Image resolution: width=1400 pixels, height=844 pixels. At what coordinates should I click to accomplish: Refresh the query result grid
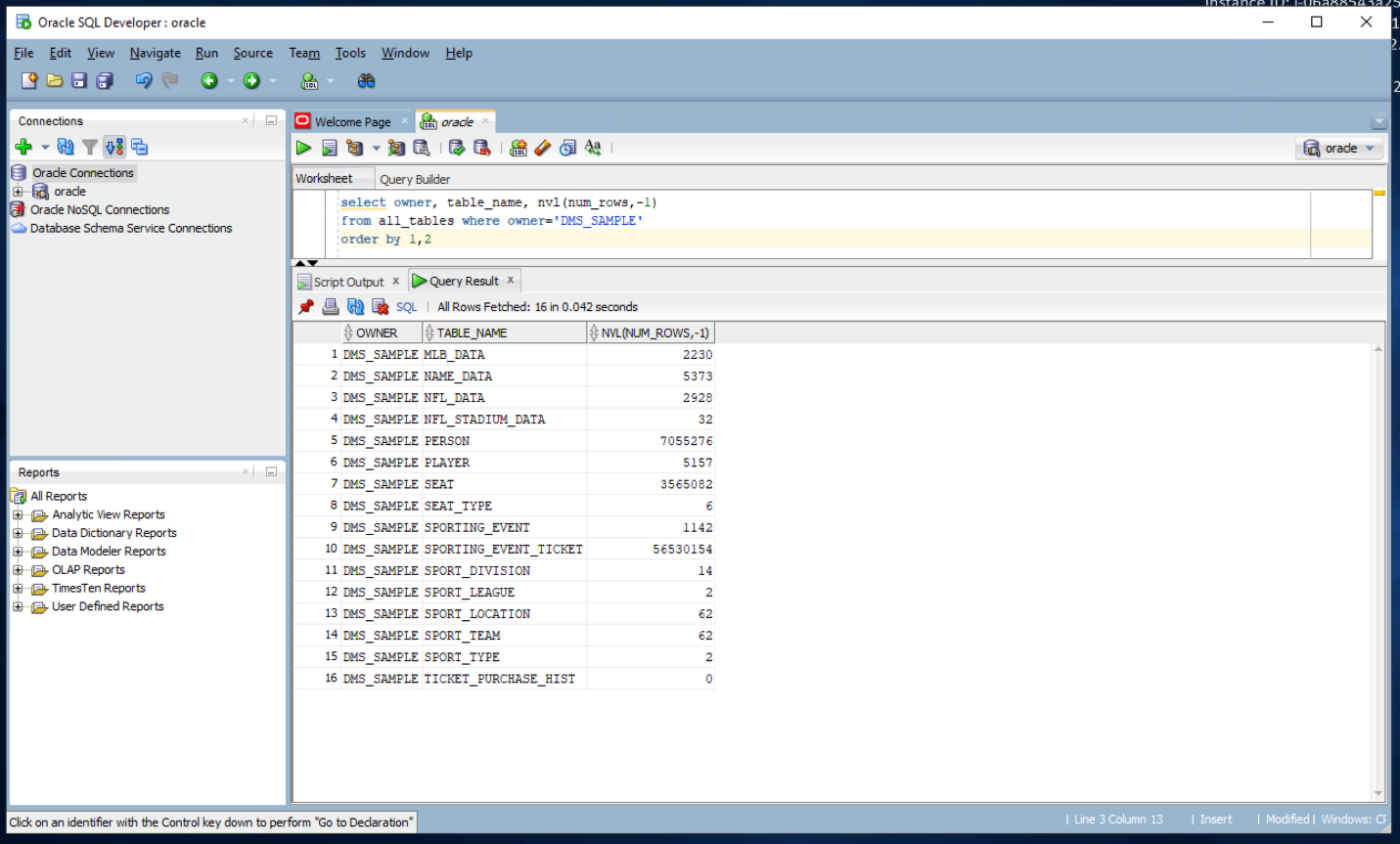[355, 306]
